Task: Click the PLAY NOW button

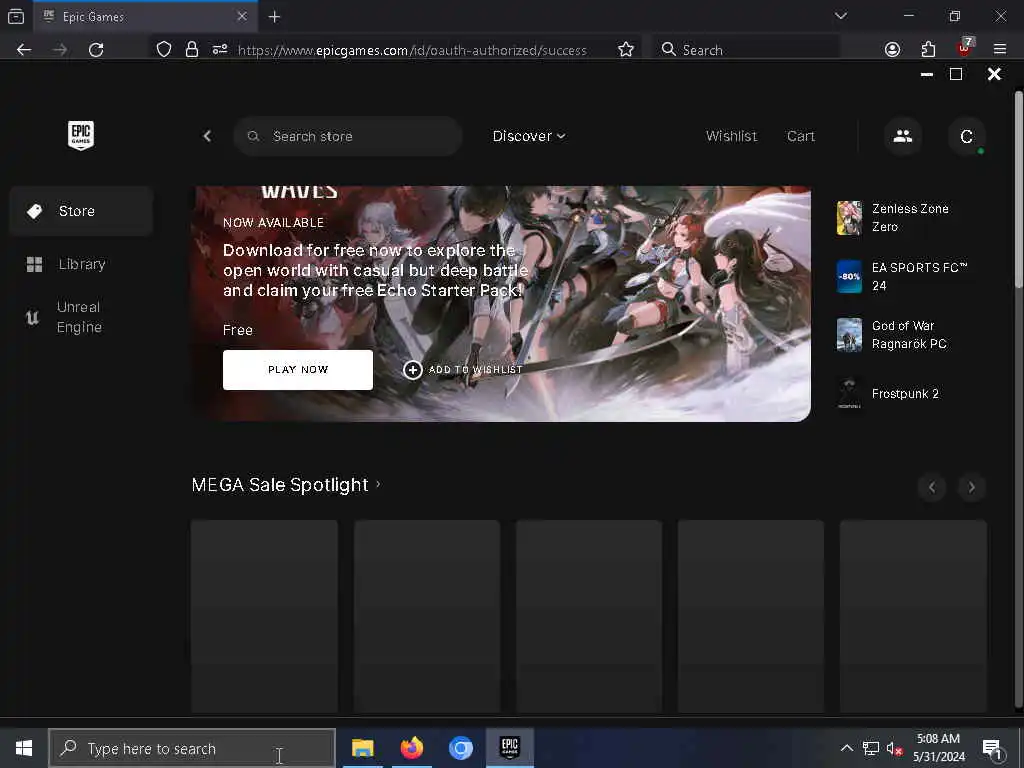Action: tap(298, 370)
